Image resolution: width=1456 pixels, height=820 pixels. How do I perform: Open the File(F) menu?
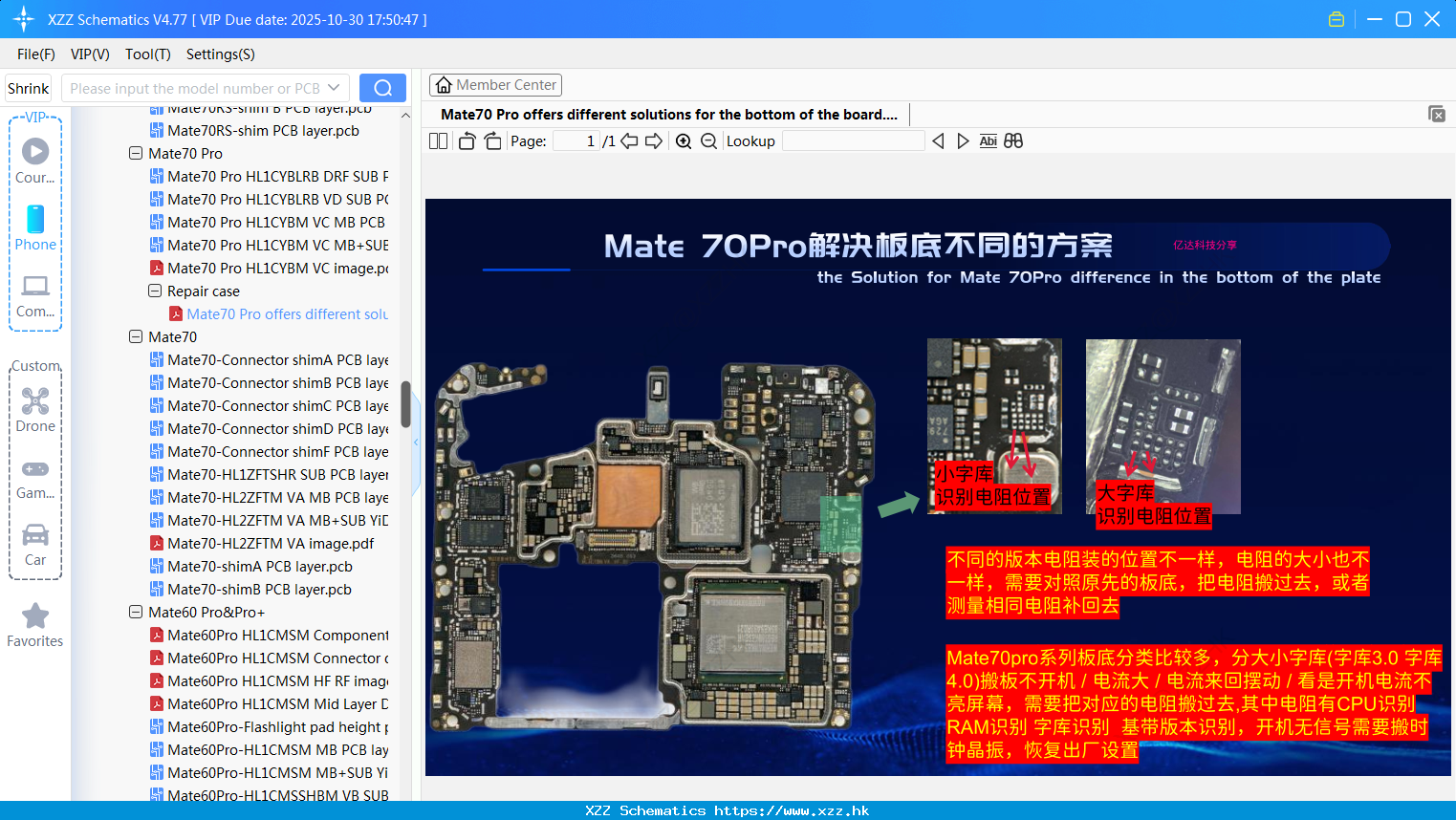[x=36, y=54]
